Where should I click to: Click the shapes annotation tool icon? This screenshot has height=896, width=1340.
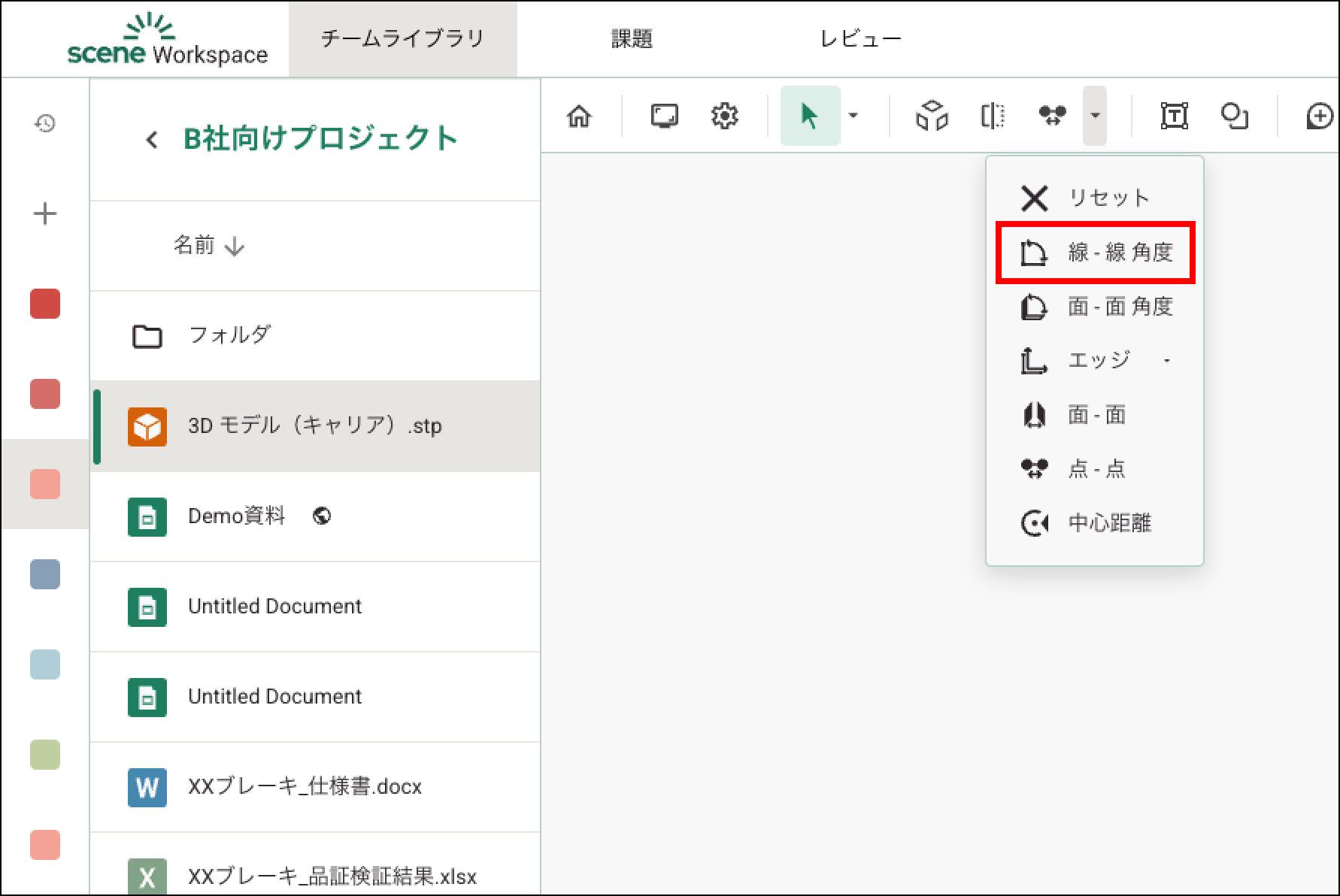(1234, 117)
